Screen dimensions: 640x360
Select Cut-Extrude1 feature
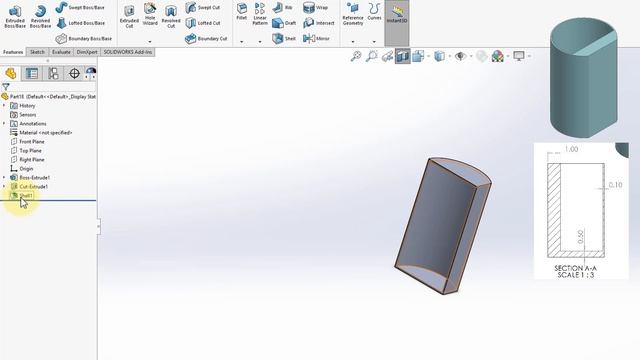tap(29, 187)
